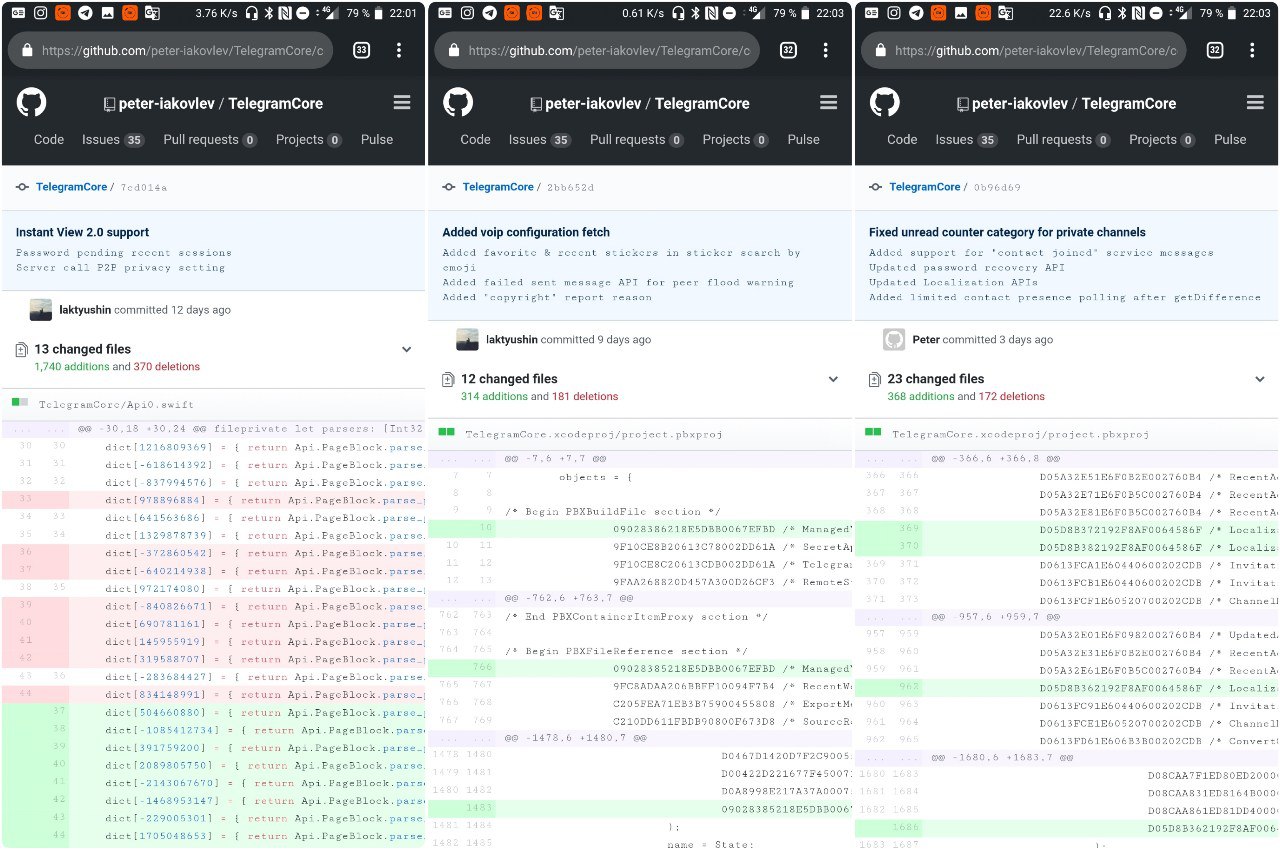Image resolution: width=1280 pixels, height=853 pixels.
Task: Tap Instagram icon in status bar at 22:01
Action: [41, 13]
